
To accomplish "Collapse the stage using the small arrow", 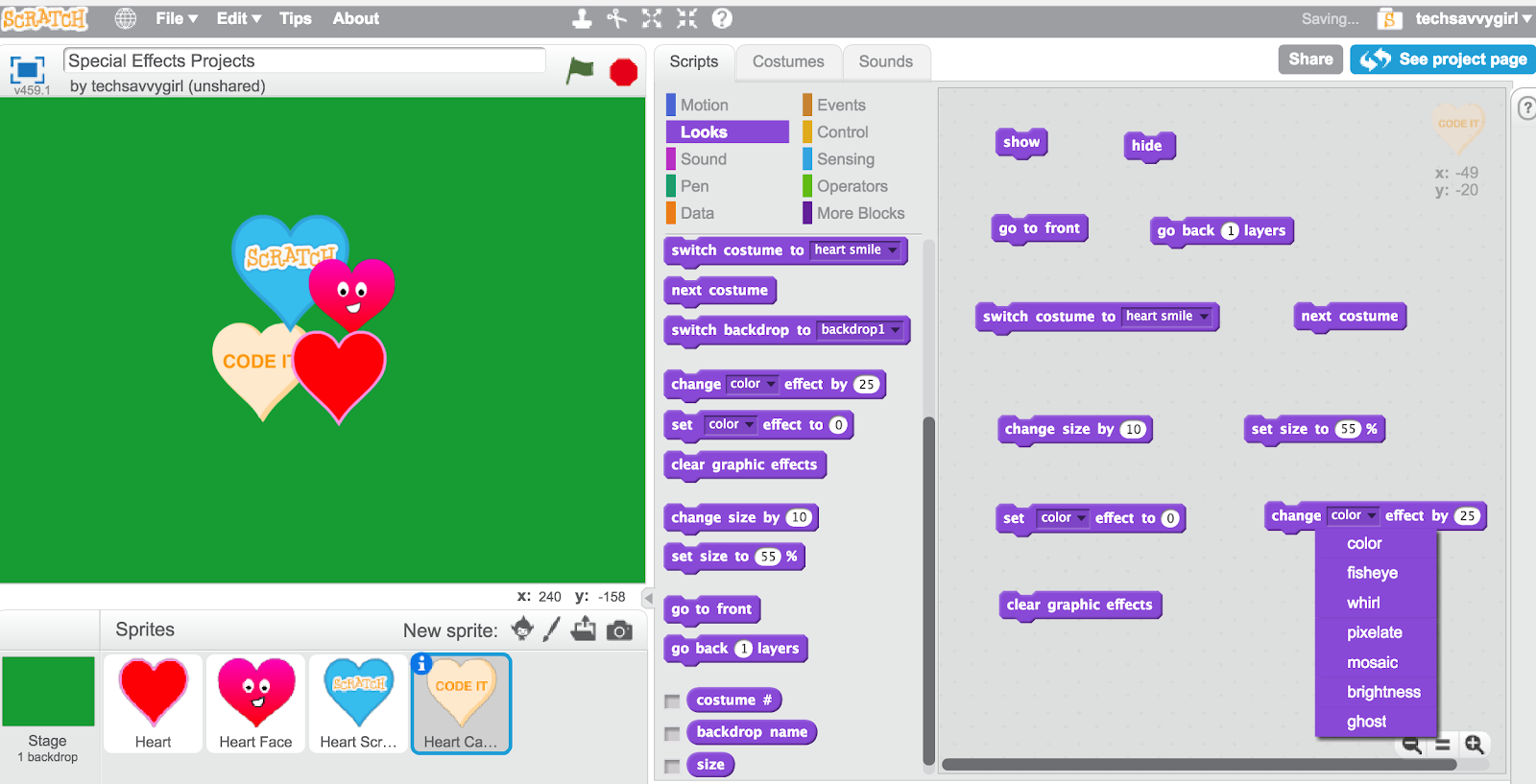I will (x=648, y=598).
